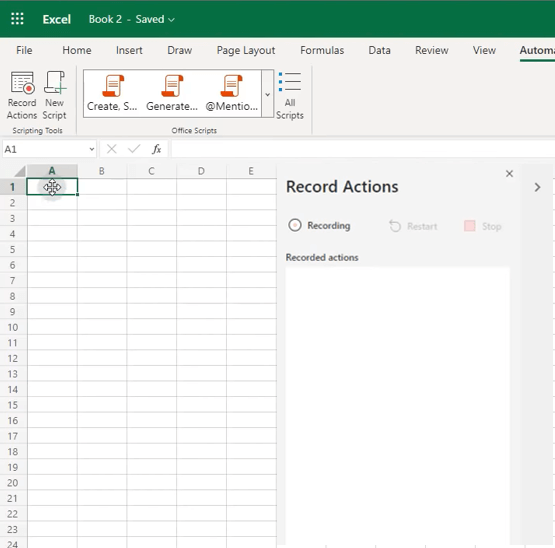Select column C header
The image size is (555, 548).
[151, 171]
